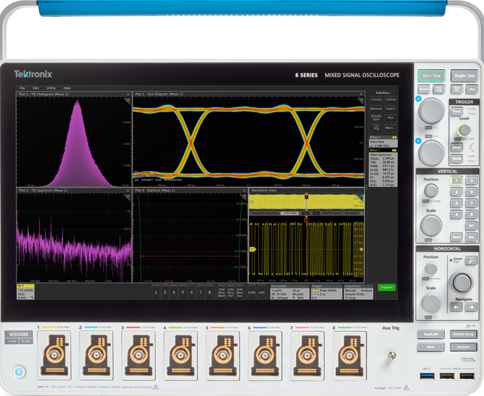Open the Trigger settings badge
Screen dimensions: 484x396
pyautogui.click(x=326, y=292)
